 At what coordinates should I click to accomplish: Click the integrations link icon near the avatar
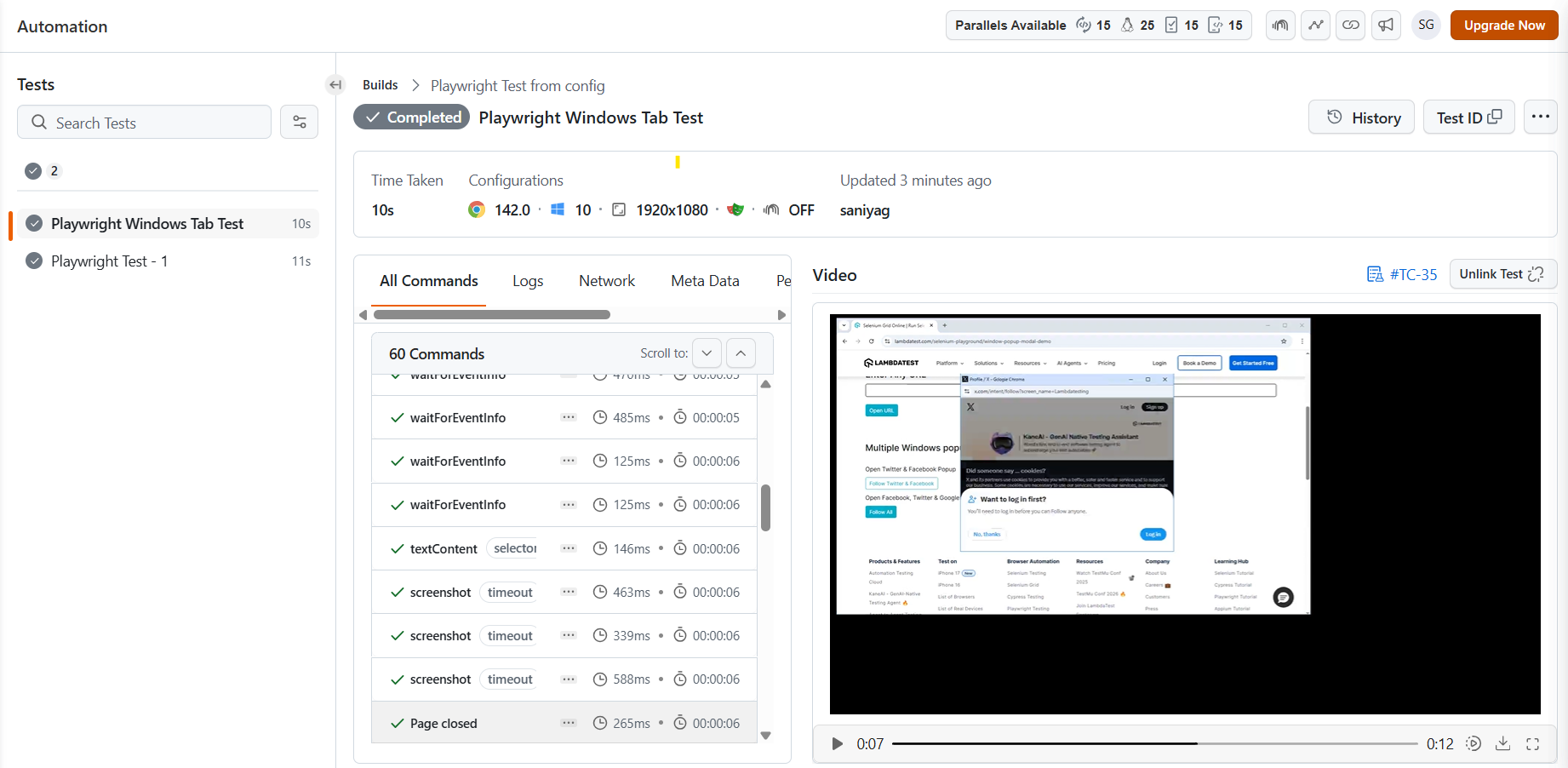pyautogui.click(x=1350, y=25)
